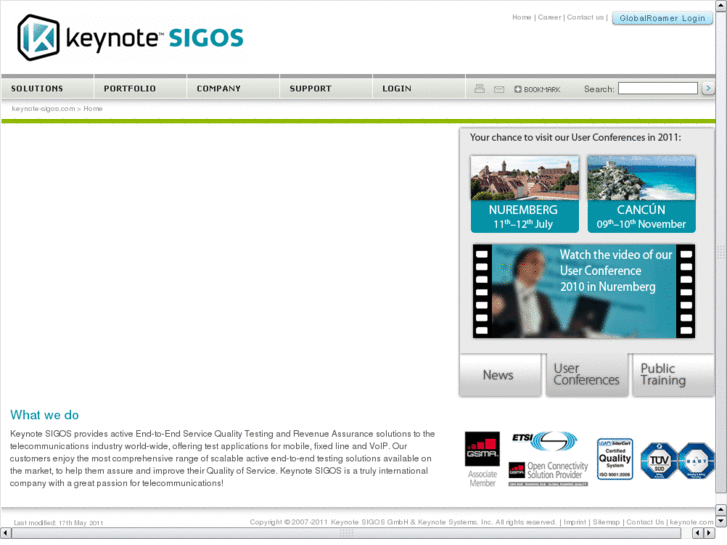Switch to the Public Training tab

tap(673, 375)
